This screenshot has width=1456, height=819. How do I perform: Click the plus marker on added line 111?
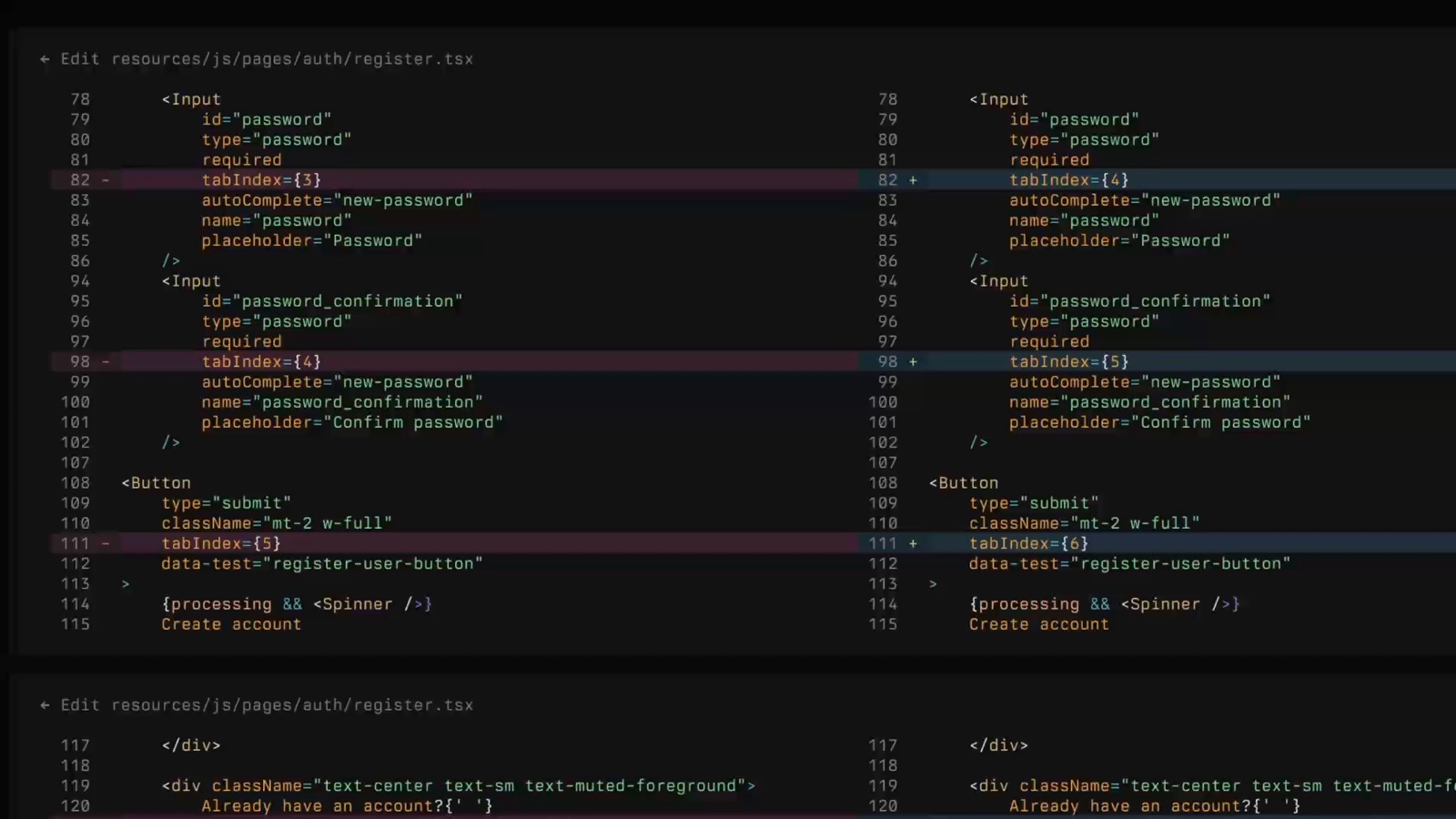click(x=913, y=543)
